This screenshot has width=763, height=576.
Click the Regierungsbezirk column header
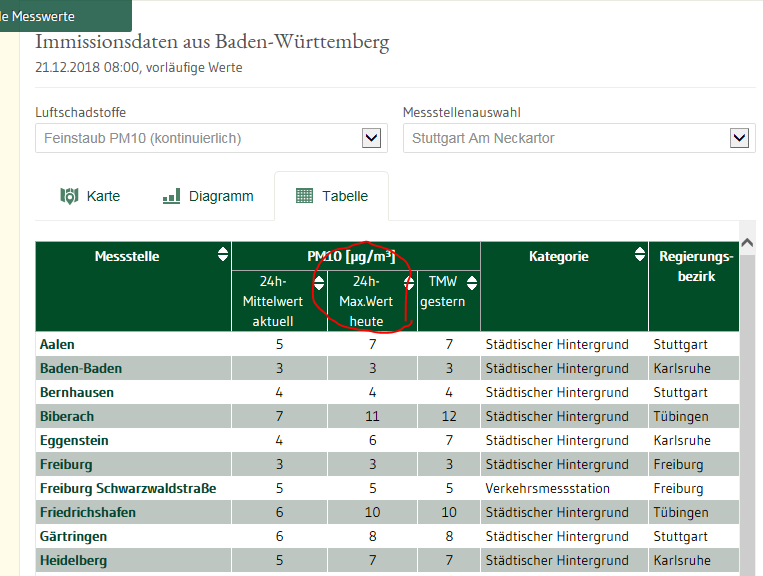point(695,266)
